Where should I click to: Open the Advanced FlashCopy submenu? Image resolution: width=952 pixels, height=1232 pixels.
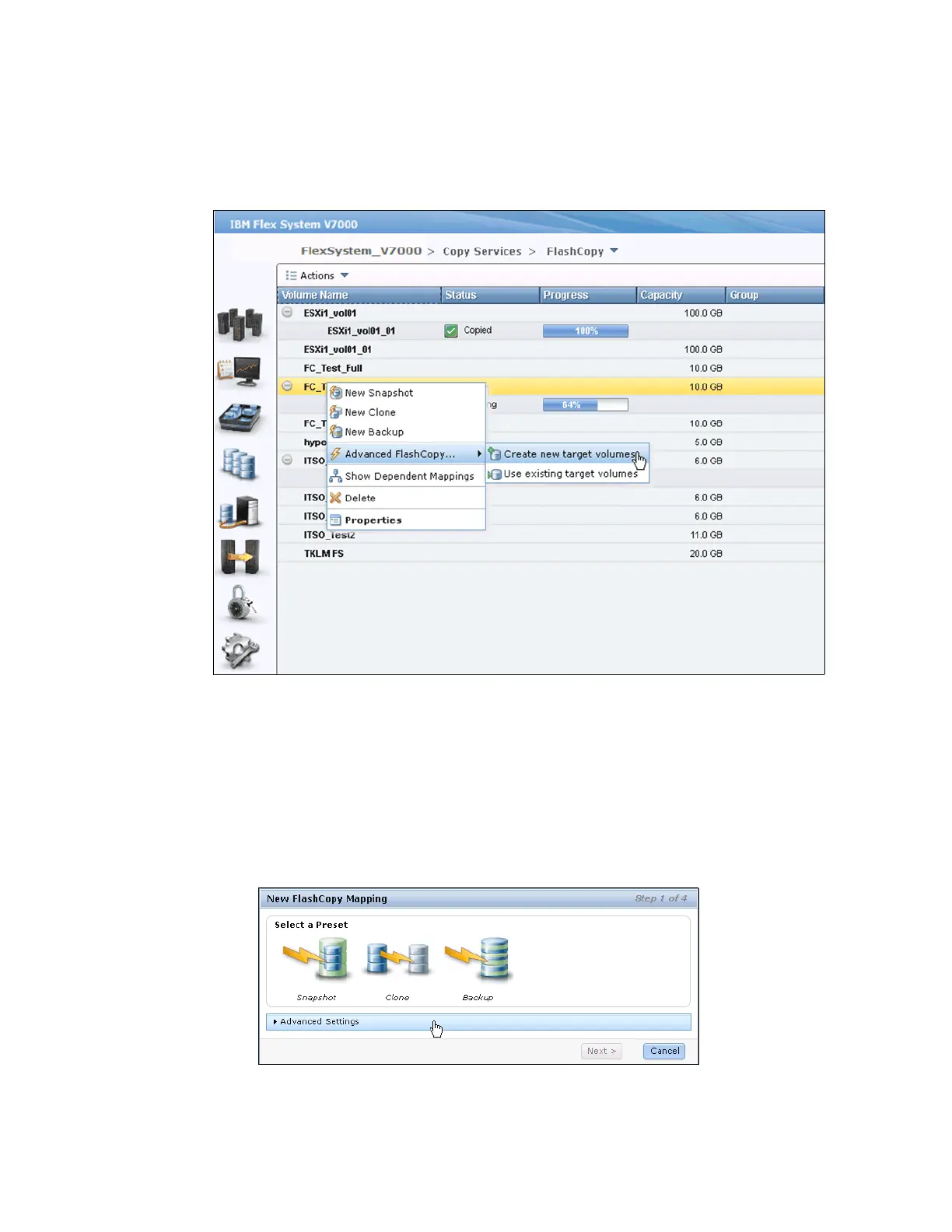click(x=406, y=454)
